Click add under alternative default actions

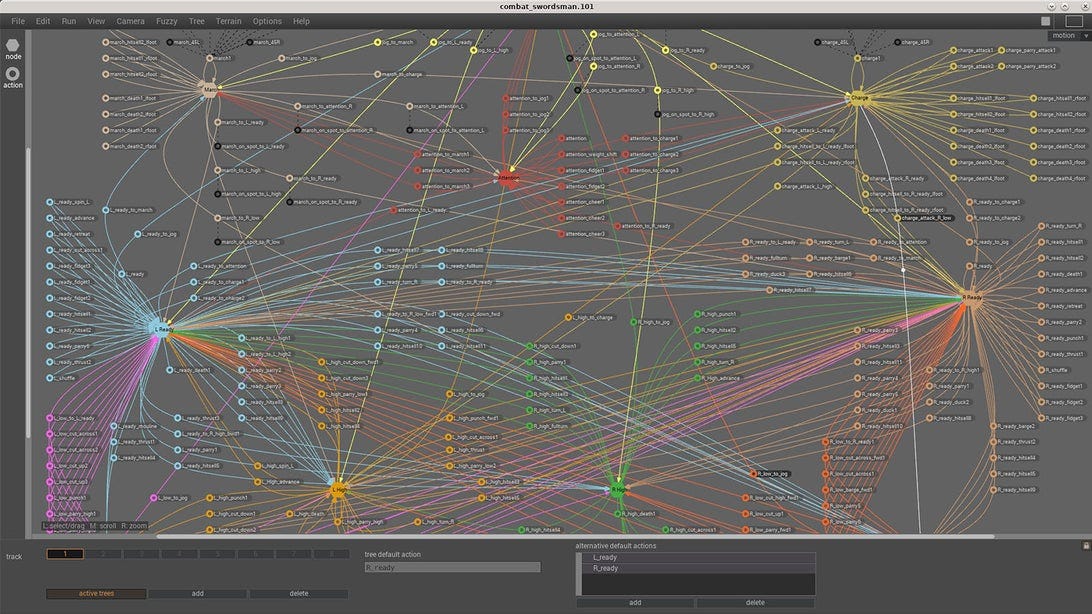coord(635,603)
